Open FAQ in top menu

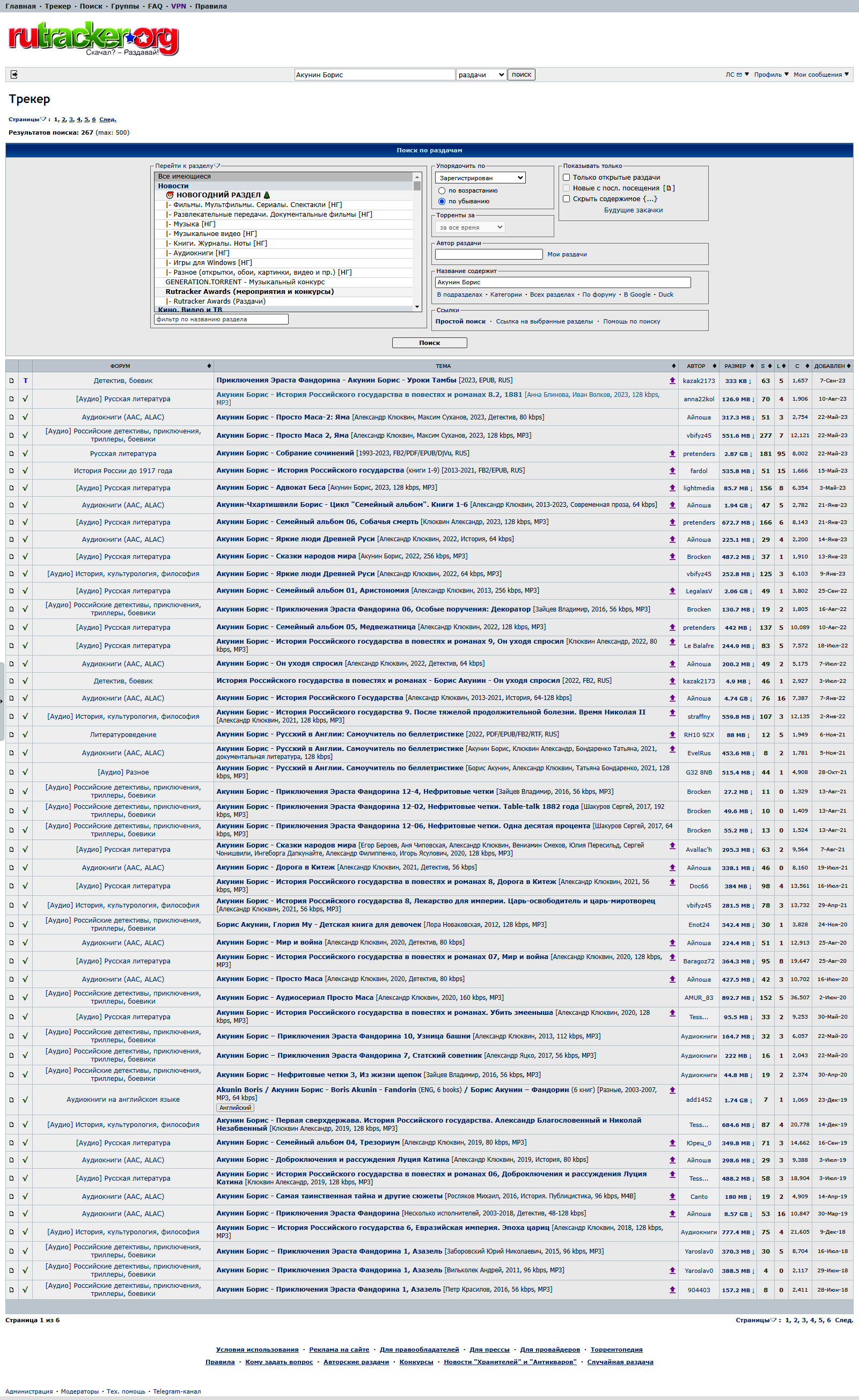click(155, 6)
